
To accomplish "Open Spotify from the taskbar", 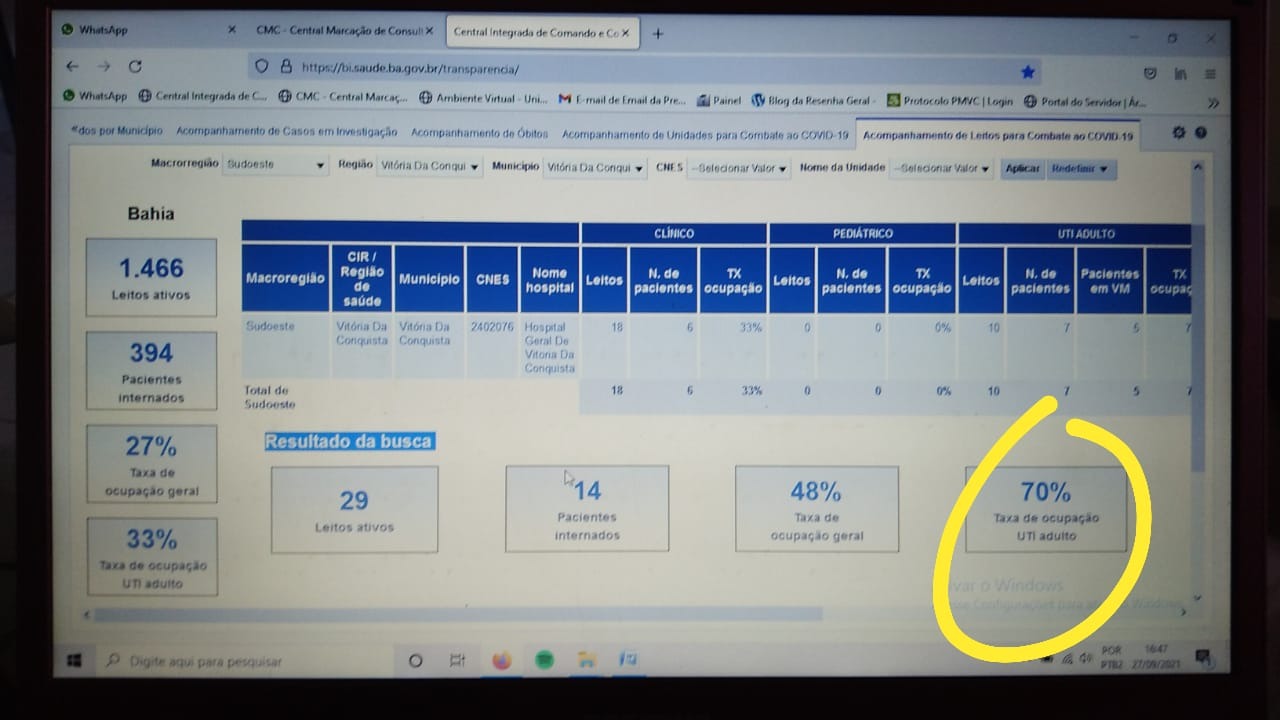I will [544, 660].
